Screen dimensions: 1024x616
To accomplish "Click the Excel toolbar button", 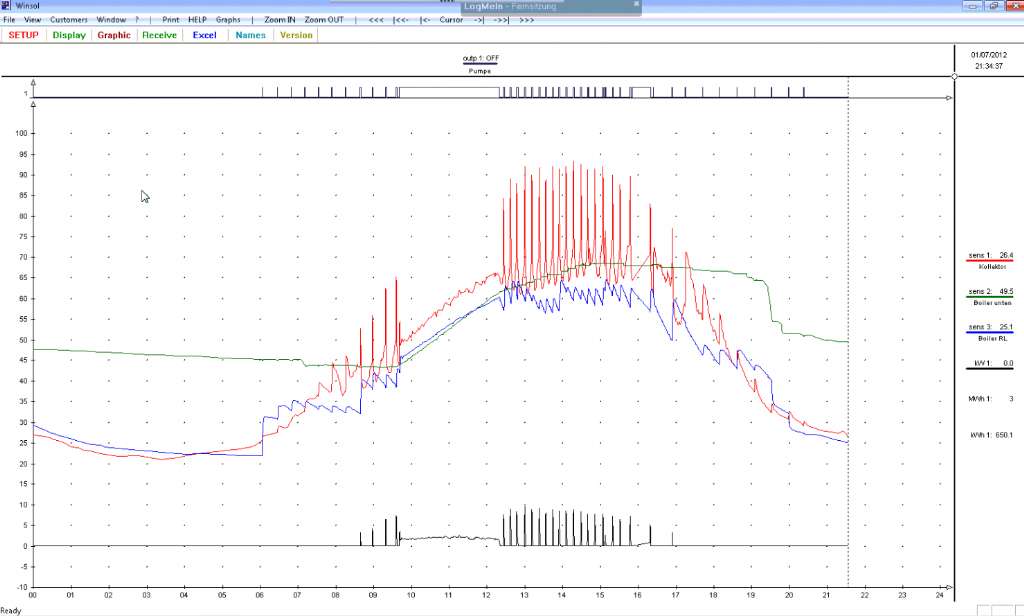I will (204, 35).
